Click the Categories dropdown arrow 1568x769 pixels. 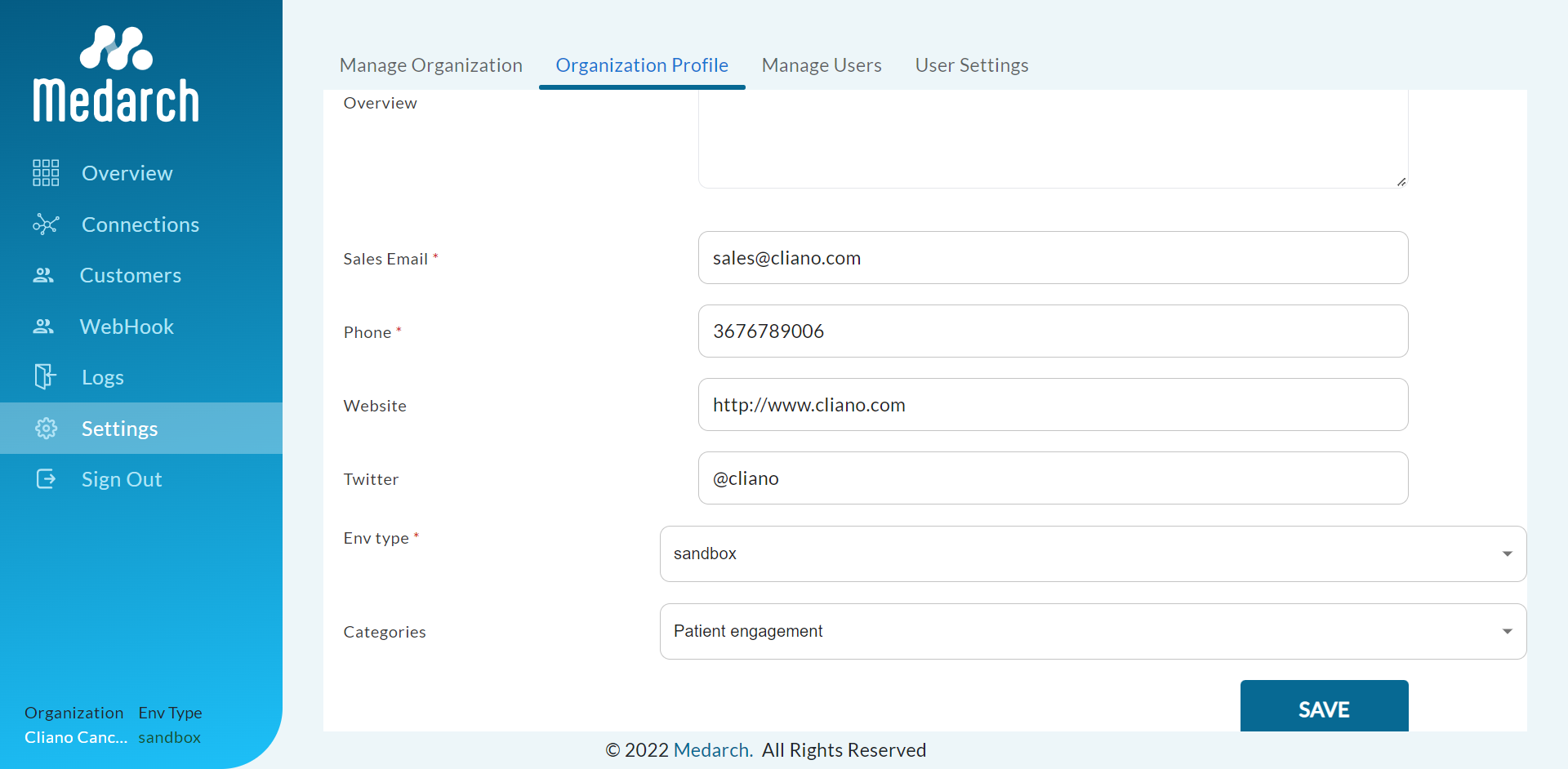[x=1508, y=631]
